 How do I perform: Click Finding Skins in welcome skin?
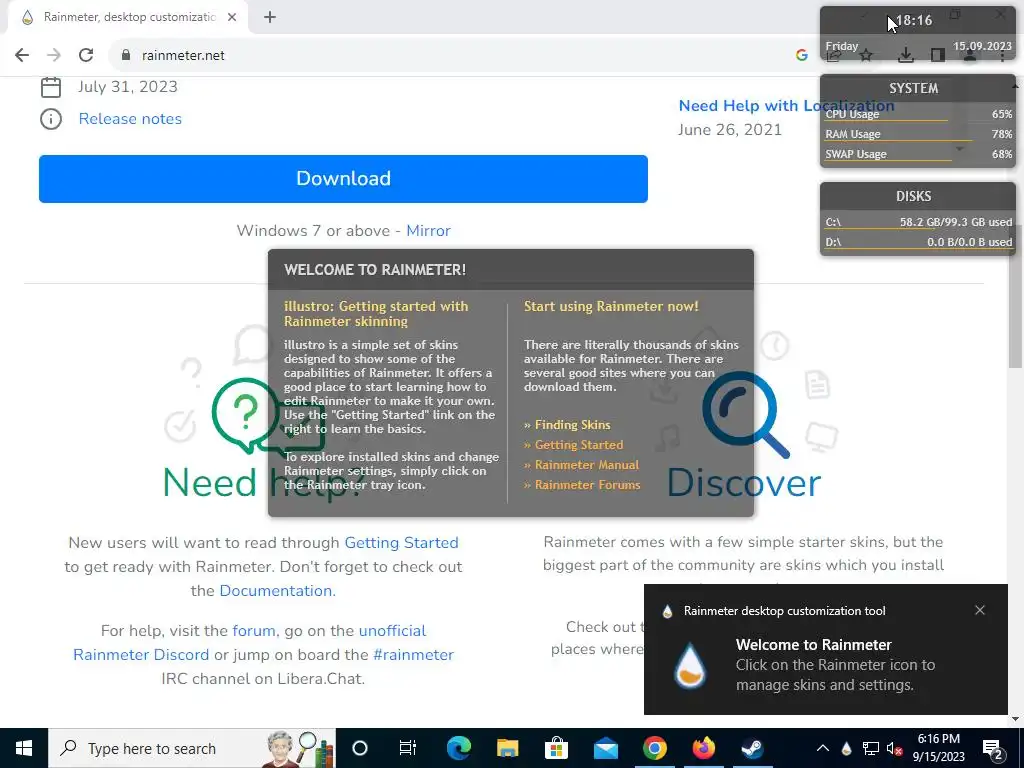click(x=572, y=425)
